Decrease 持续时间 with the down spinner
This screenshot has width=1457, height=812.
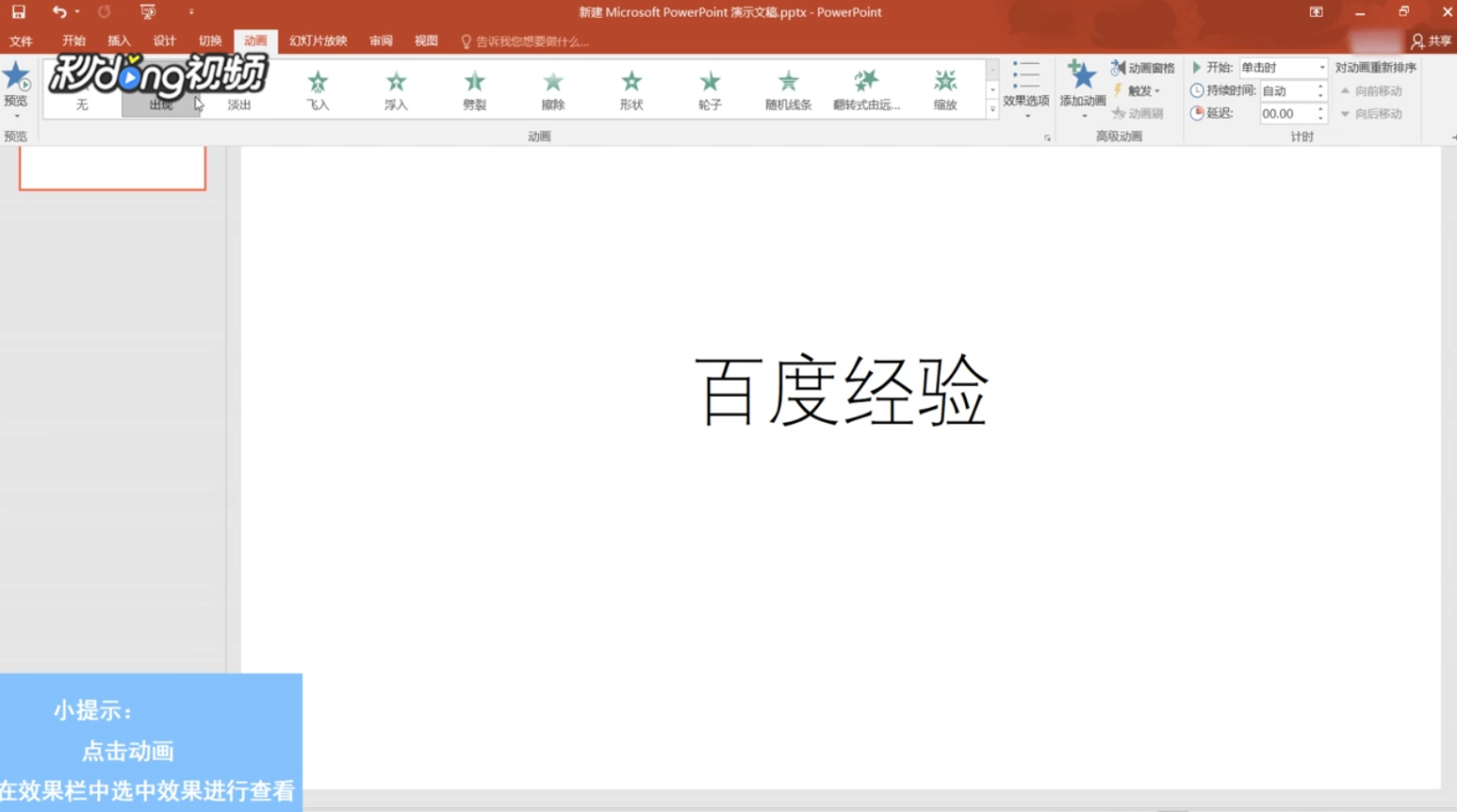(x=1320, y=96)
